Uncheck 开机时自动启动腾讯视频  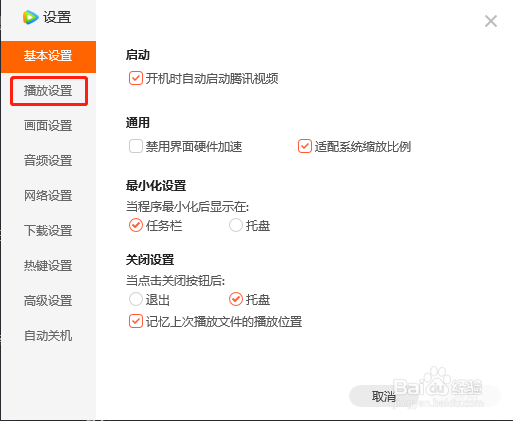136,78
